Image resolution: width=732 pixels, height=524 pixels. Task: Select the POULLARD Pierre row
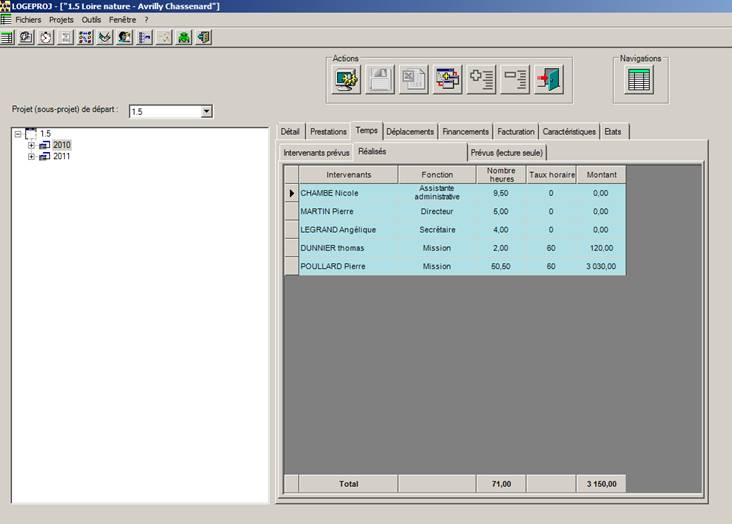[332, 266]
